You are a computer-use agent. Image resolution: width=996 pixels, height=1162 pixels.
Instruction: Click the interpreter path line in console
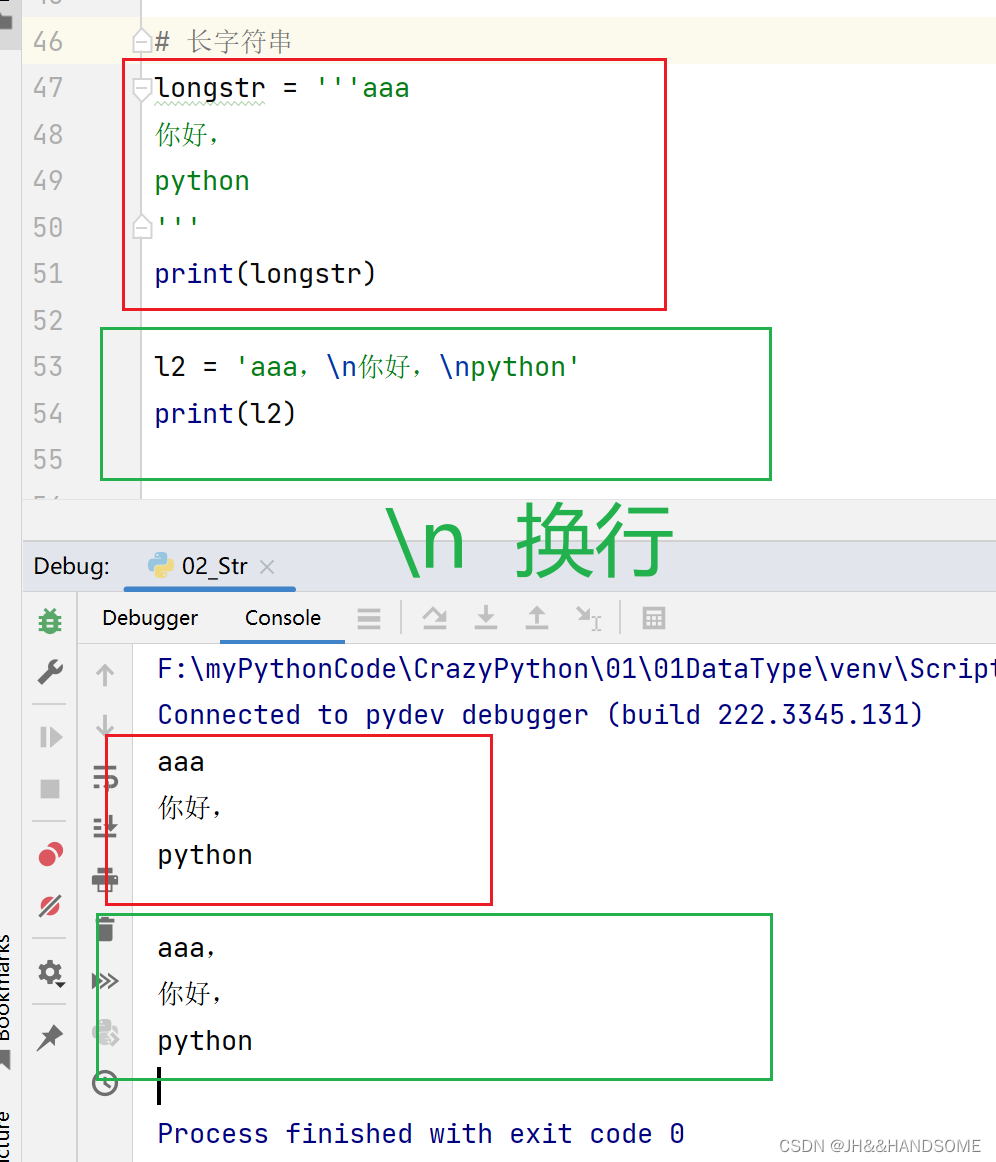coord(575,668)
